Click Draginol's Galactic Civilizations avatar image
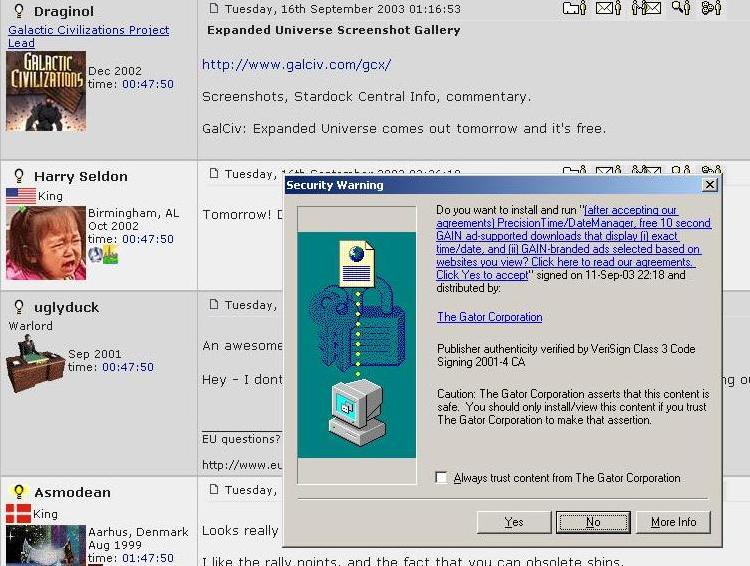The height and width of the screenshot is (566, 750). click(46, 91)
